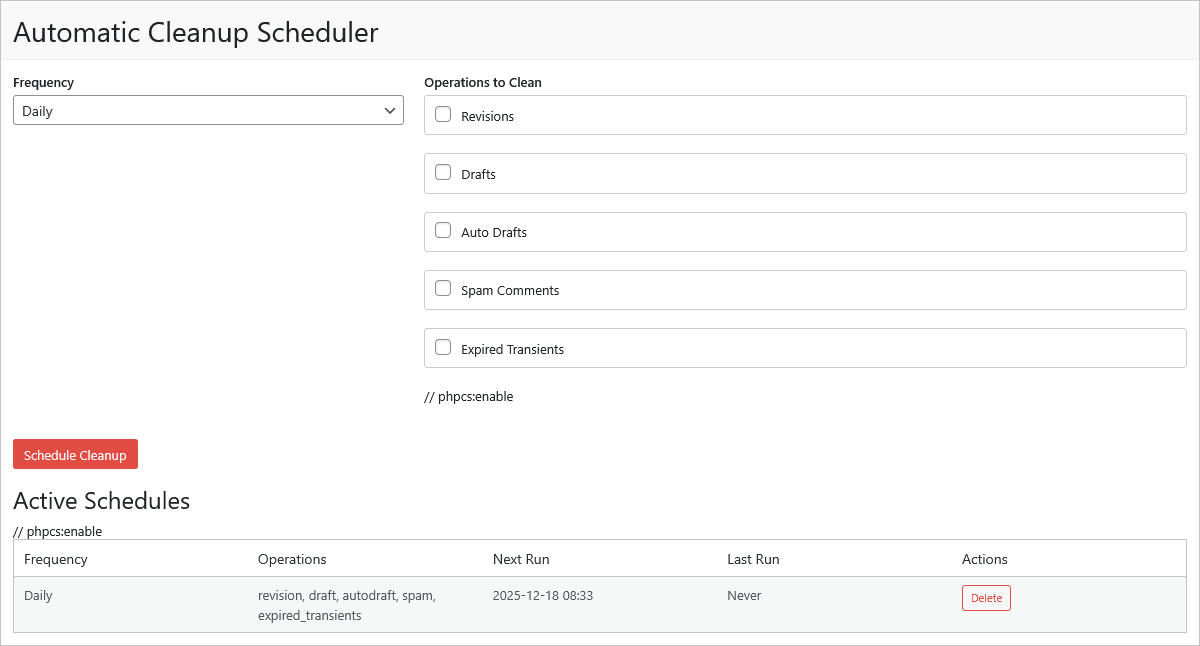The image size is (1200, 646).
Task: Select the Spam Comments checkbox
Action: 443,289
